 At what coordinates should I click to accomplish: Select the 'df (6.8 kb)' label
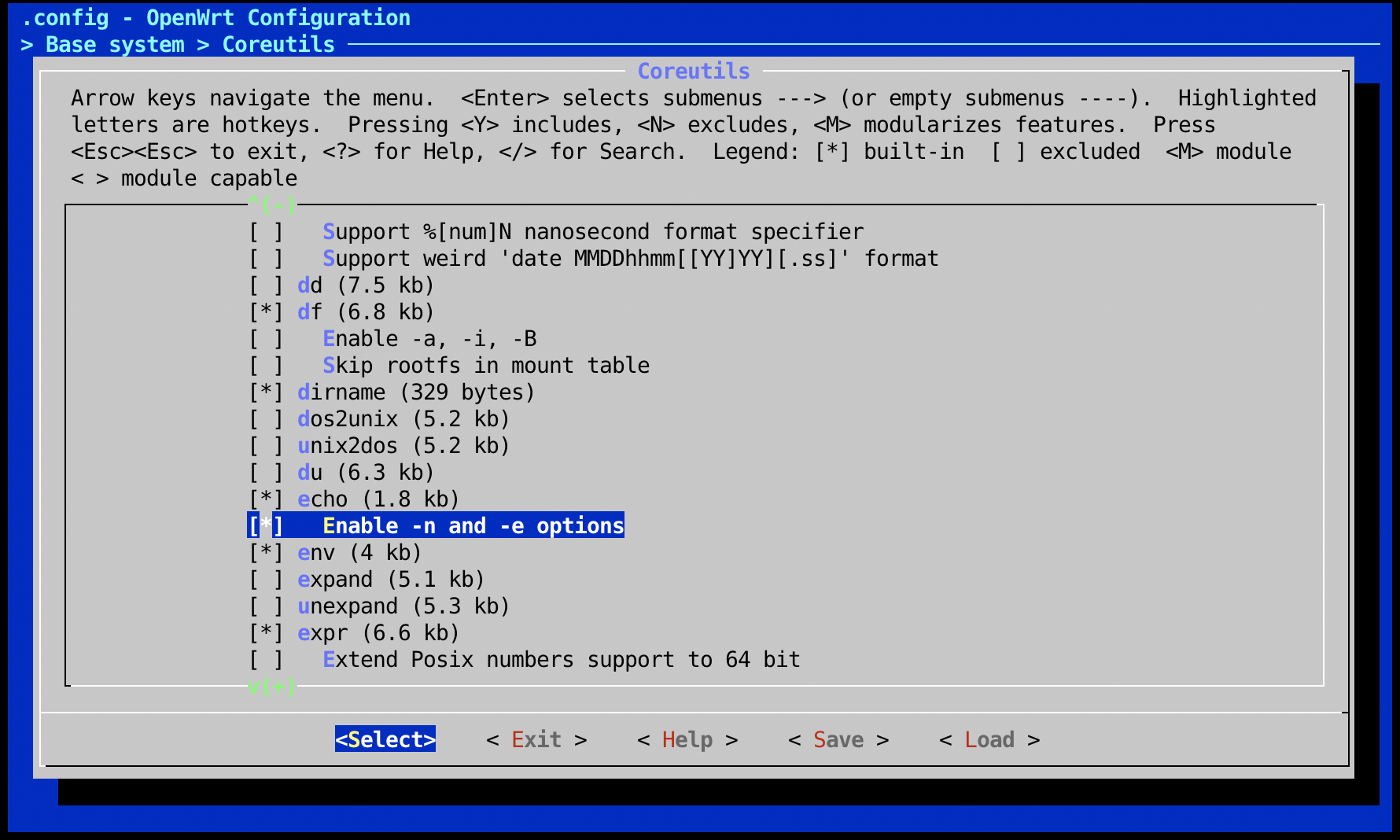[x=366, y=312]
